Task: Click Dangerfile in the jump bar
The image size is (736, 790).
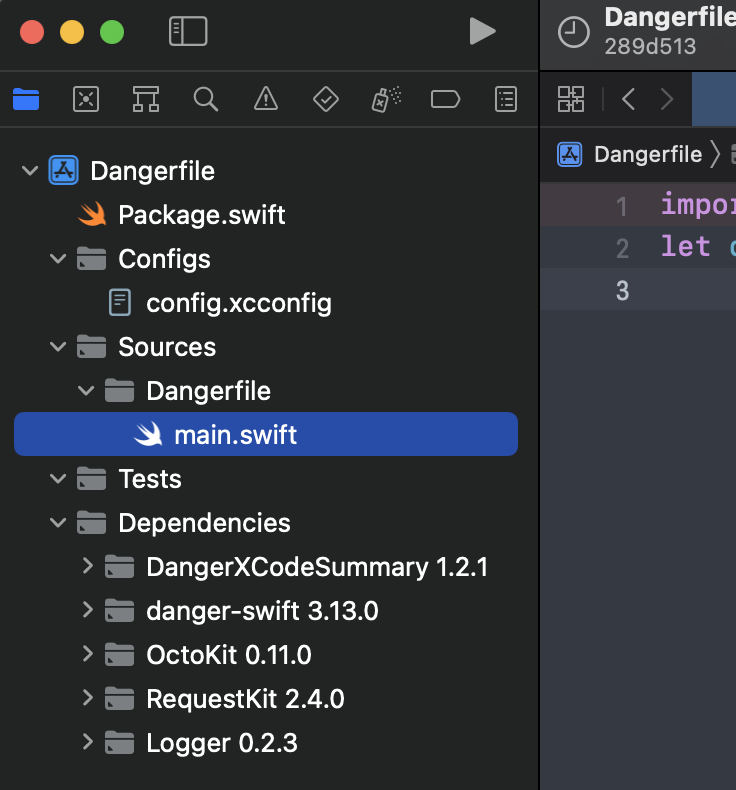Action: tap(647, 154)
